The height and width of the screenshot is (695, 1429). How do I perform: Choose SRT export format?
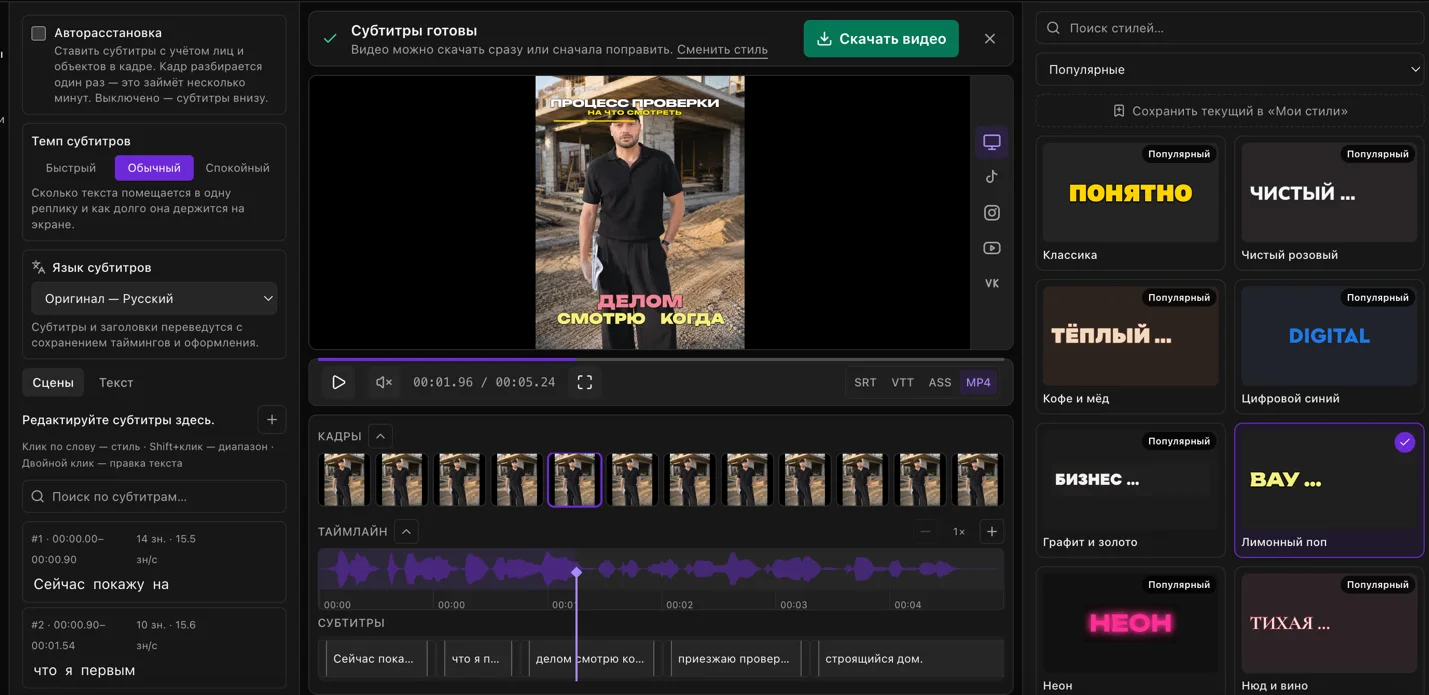[866, 382]
